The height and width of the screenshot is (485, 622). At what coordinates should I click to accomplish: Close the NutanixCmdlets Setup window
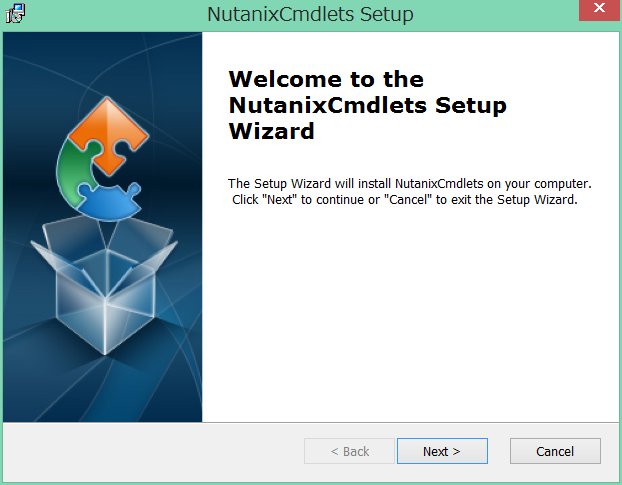click(599, 10)
